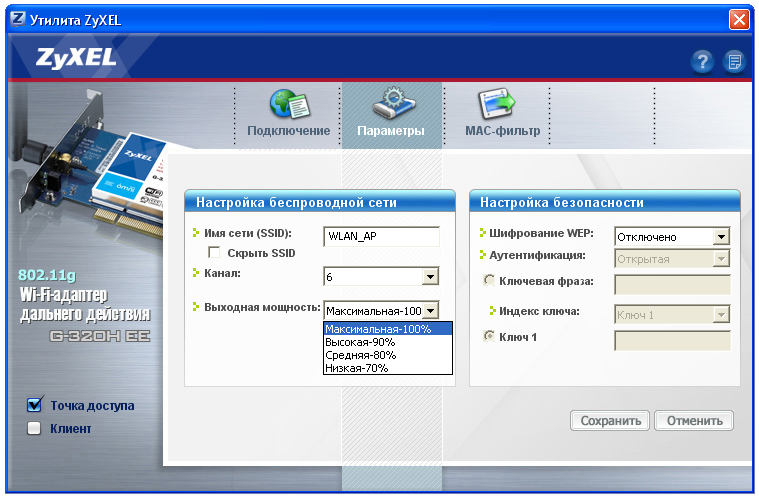Choose Средняя-80% power option
This screenshot has height=502, width=759.
388,355
